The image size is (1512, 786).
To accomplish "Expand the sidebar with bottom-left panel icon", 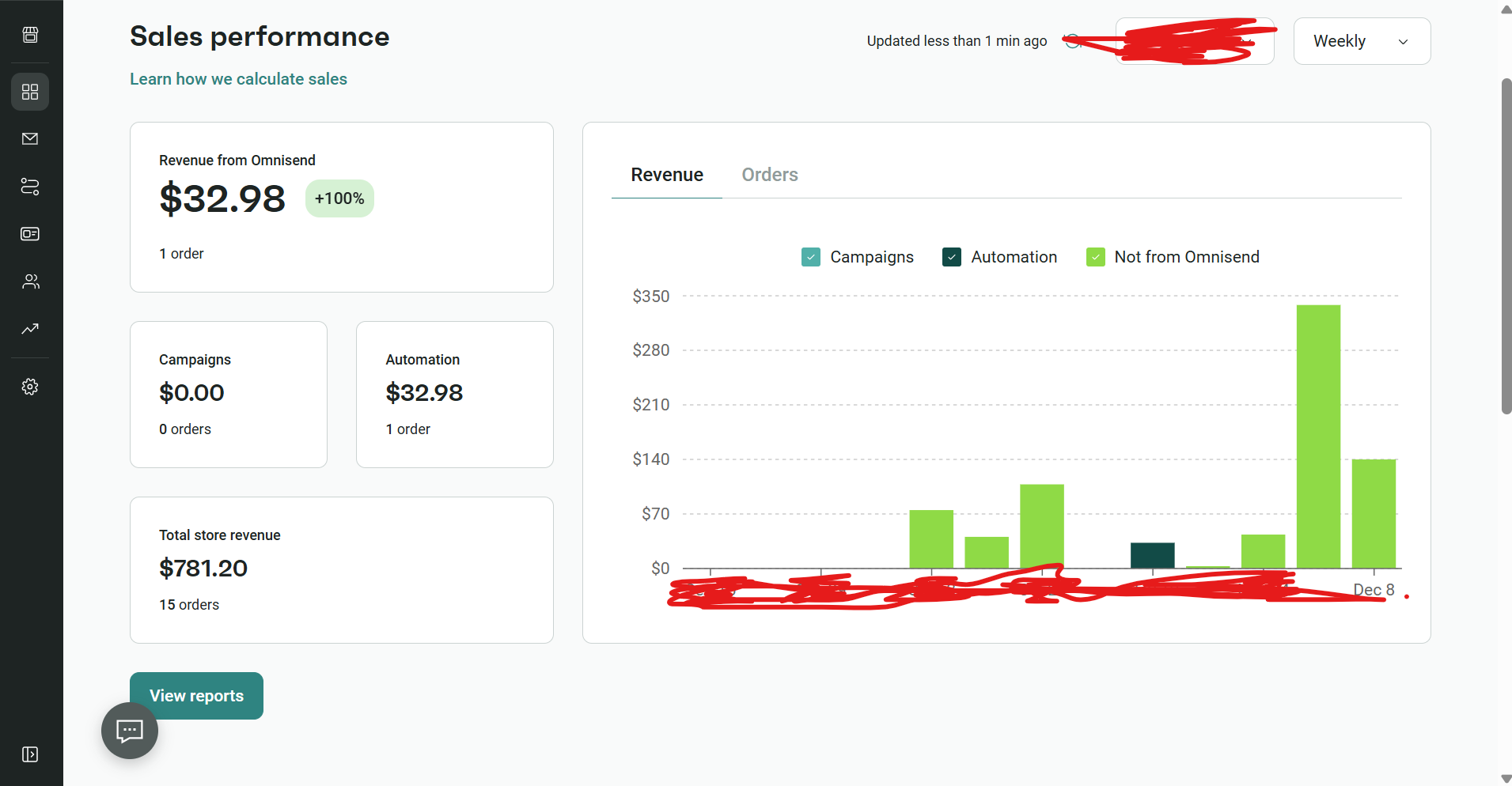I will pyautogui.click(x=30, y=754).
